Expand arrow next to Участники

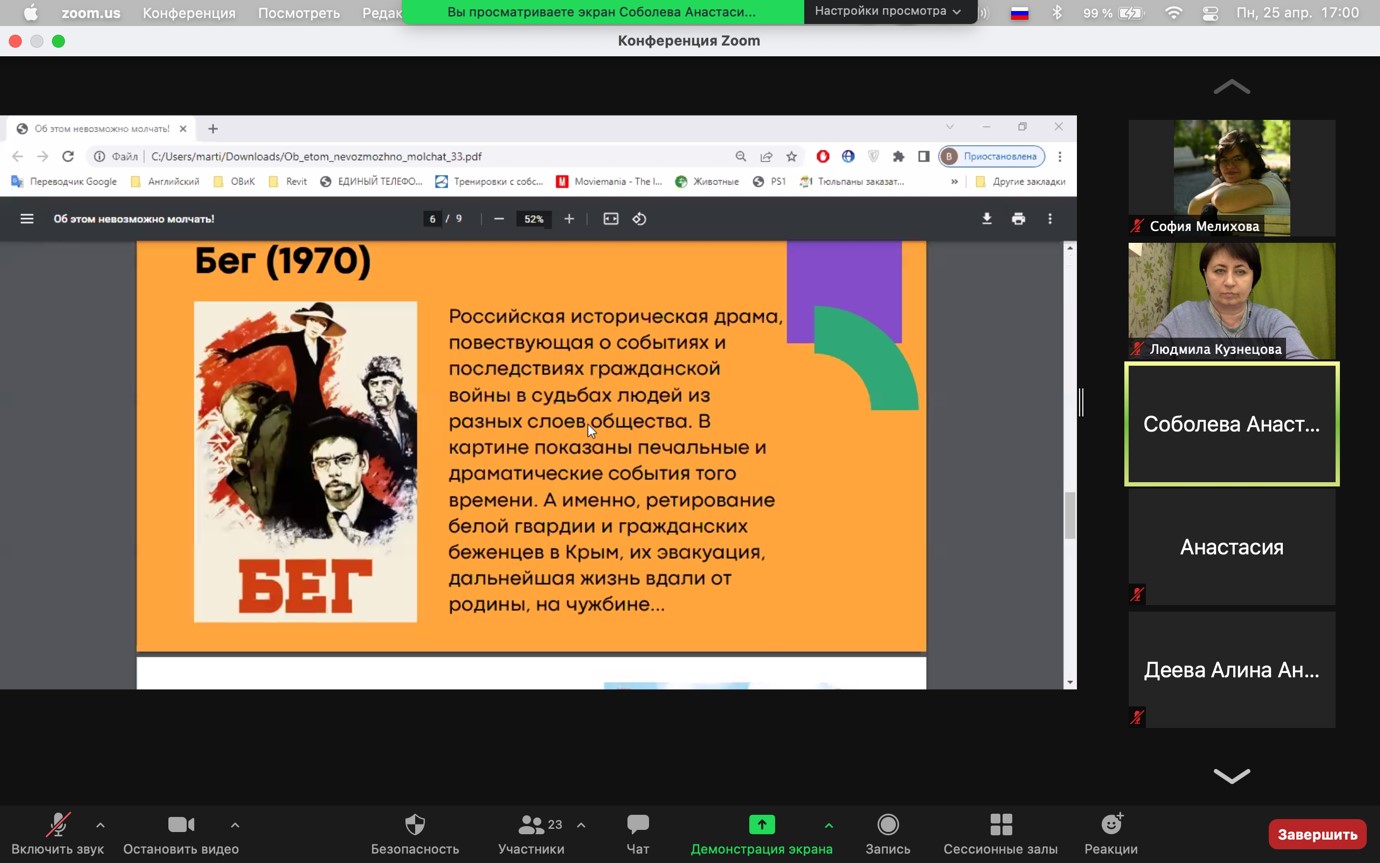[581, 825]
